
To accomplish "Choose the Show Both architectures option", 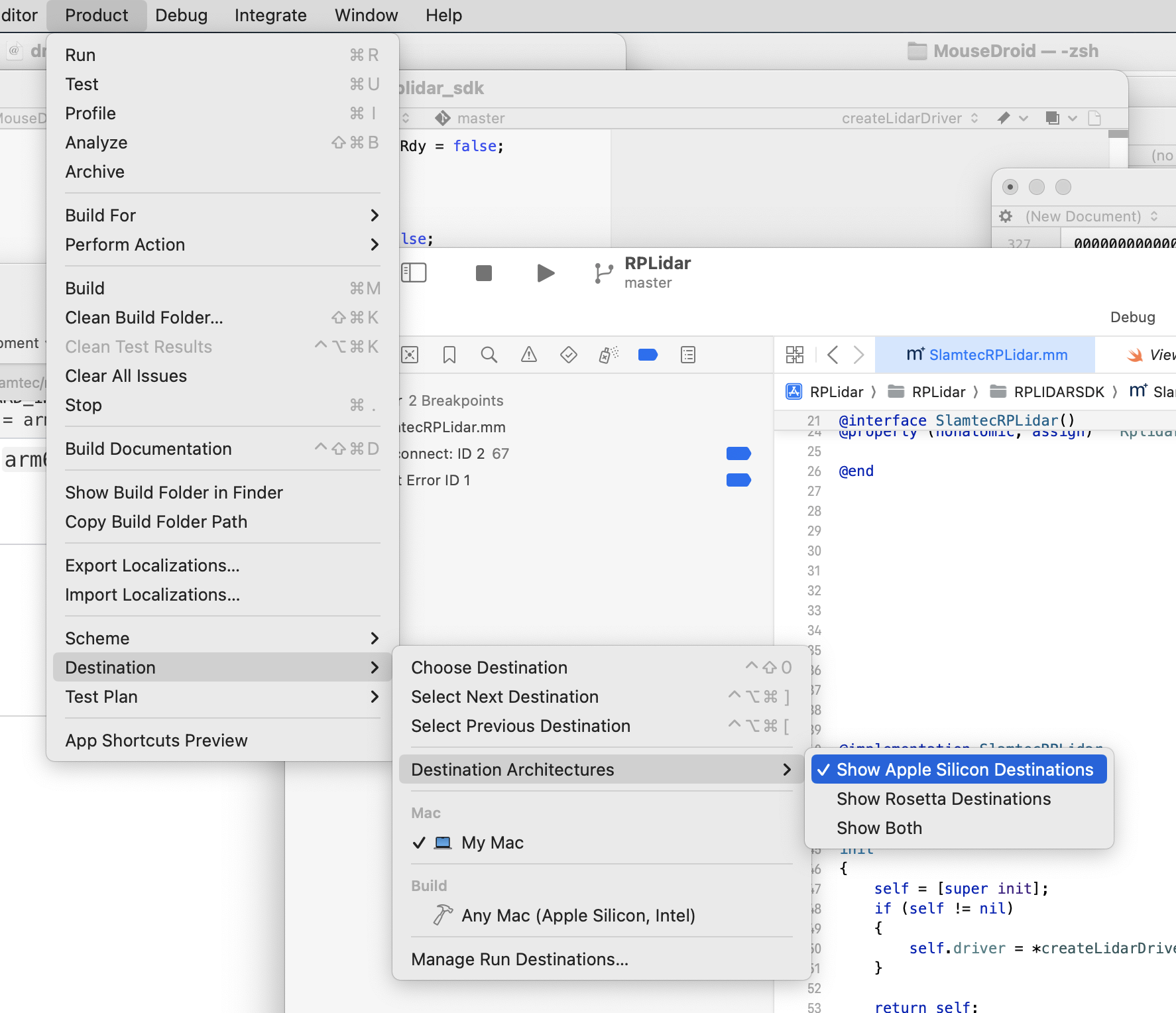I will coord(879,828).
